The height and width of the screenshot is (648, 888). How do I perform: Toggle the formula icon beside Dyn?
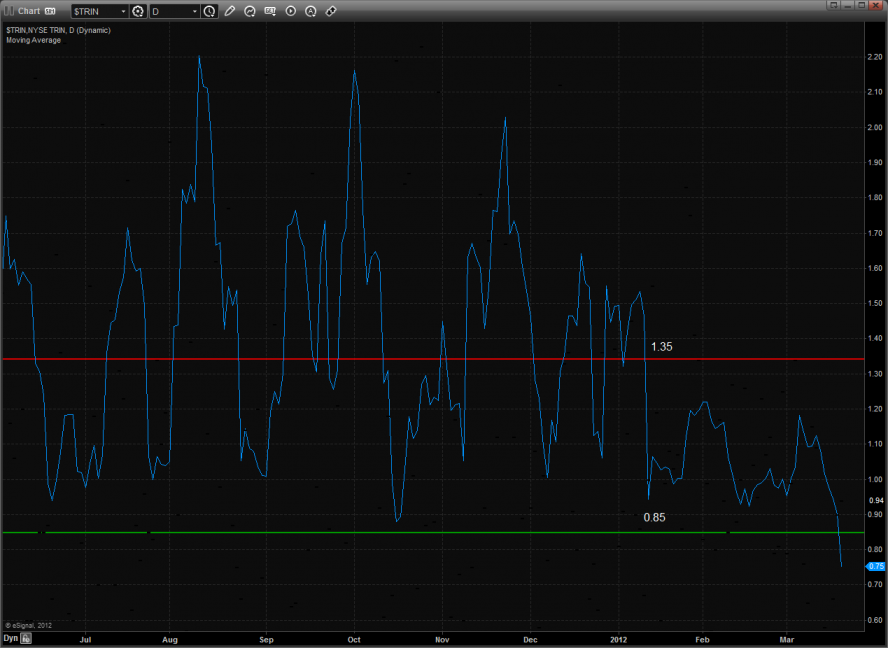coord(27,637)
